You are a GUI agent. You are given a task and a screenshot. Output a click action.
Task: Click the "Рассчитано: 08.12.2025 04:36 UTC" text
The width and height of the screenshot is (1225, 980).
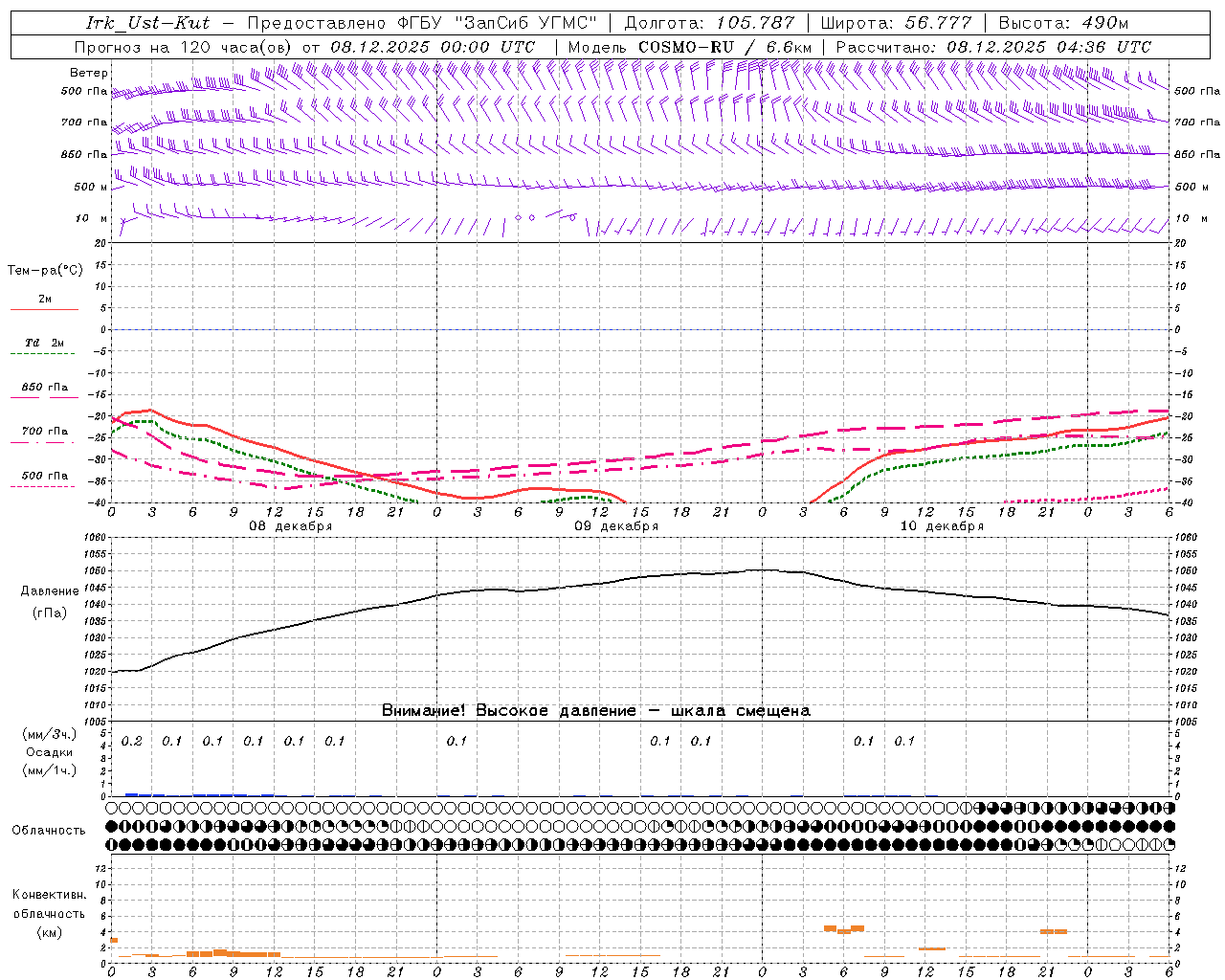tap(993, 47)
